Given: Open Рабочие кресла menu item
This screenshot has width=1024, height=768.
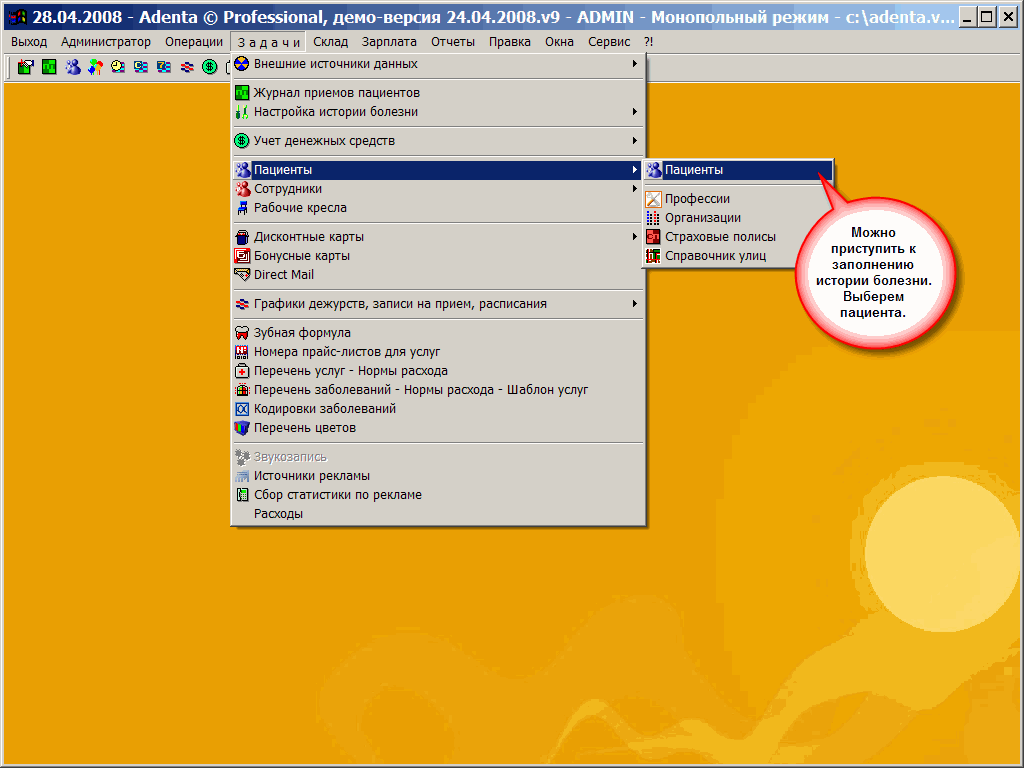Looking at the screenshot, I should pyautogui.click(x=300, y=208).
